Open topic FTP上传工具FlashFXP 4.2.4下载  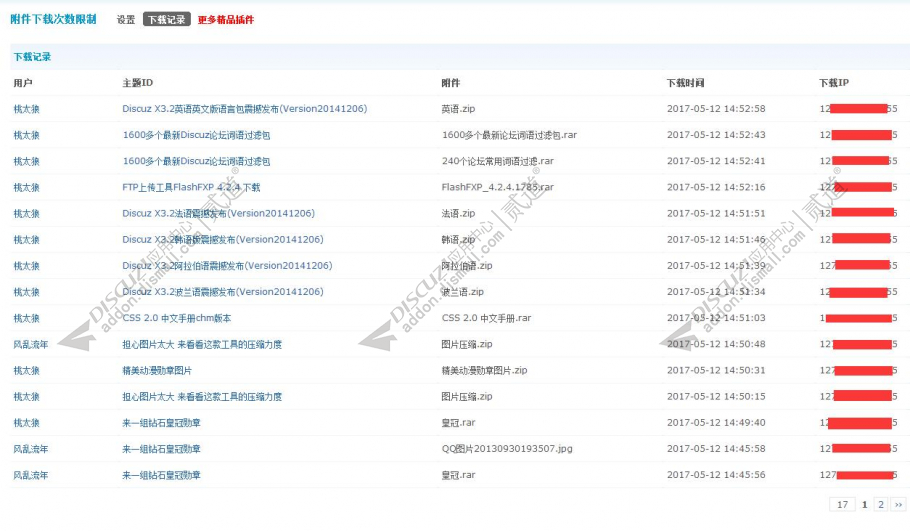coord(191,187)
